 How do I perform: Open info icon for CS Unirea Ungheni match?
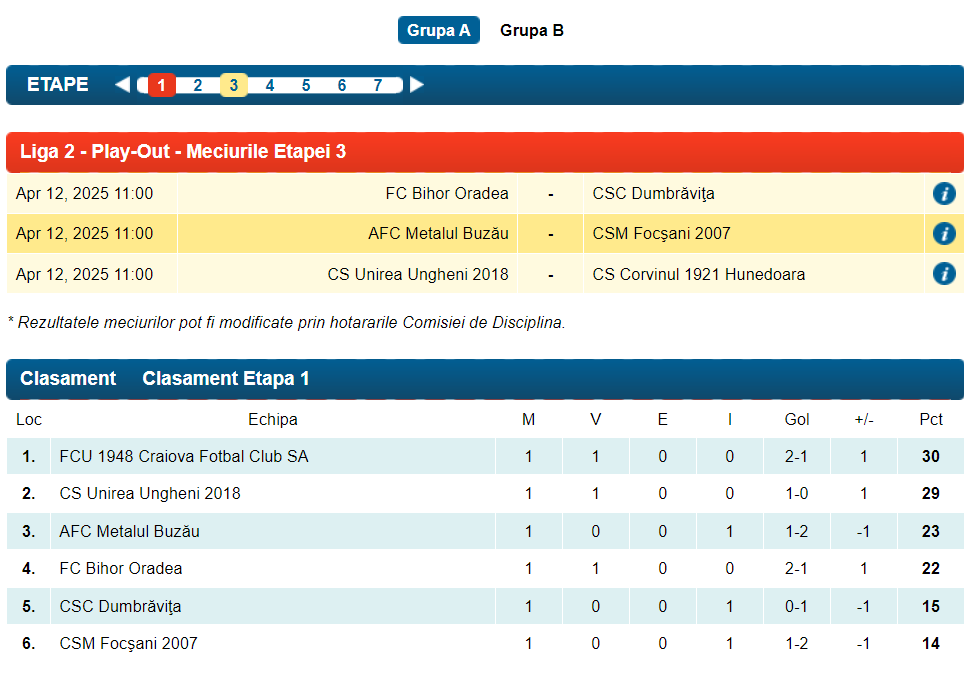943,274
